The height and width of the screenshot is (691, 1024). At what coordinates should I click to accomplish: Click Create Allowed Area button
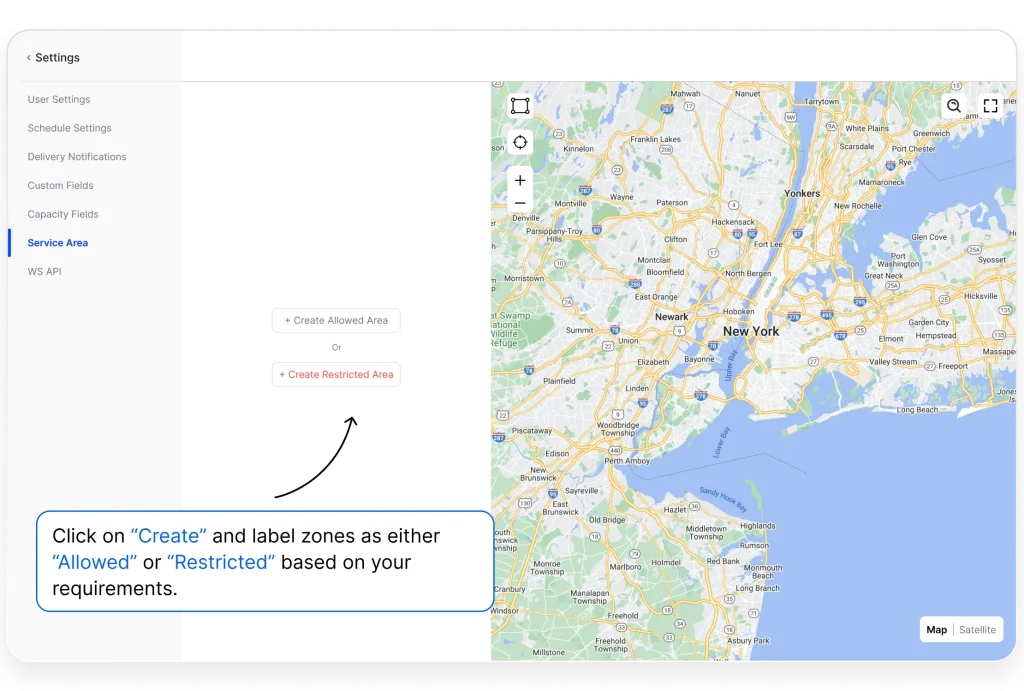click(336, 320)
